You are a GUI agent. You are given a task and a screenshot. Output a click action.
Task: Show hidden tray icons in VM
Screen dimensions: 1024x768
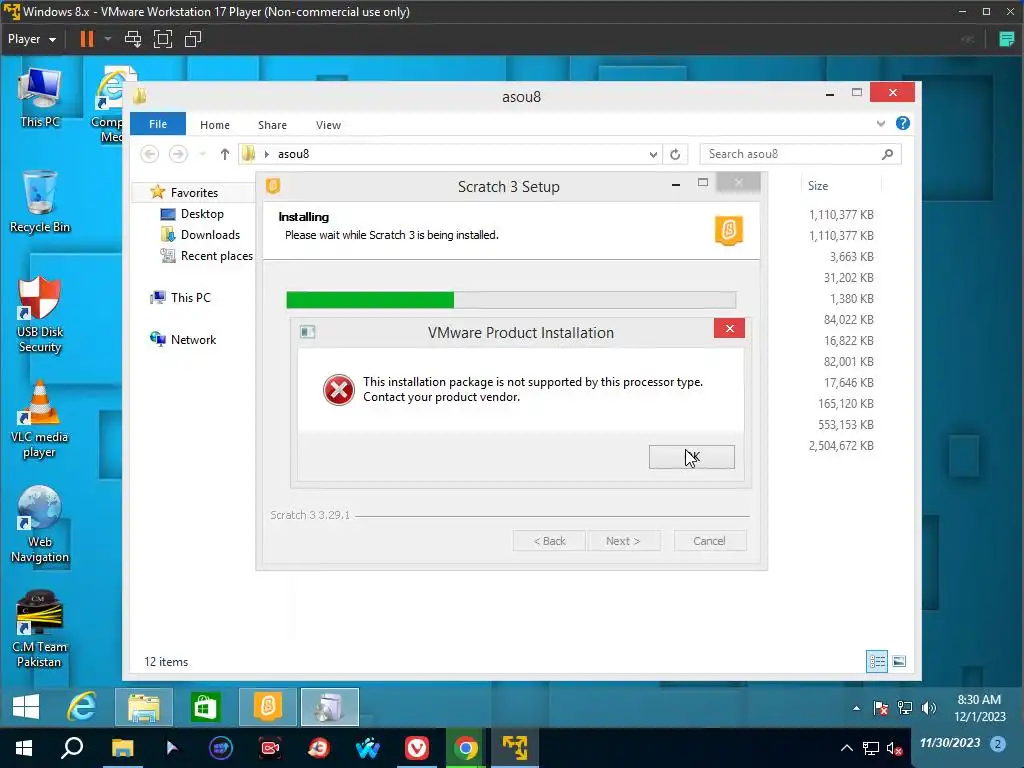tap(856, 708)
